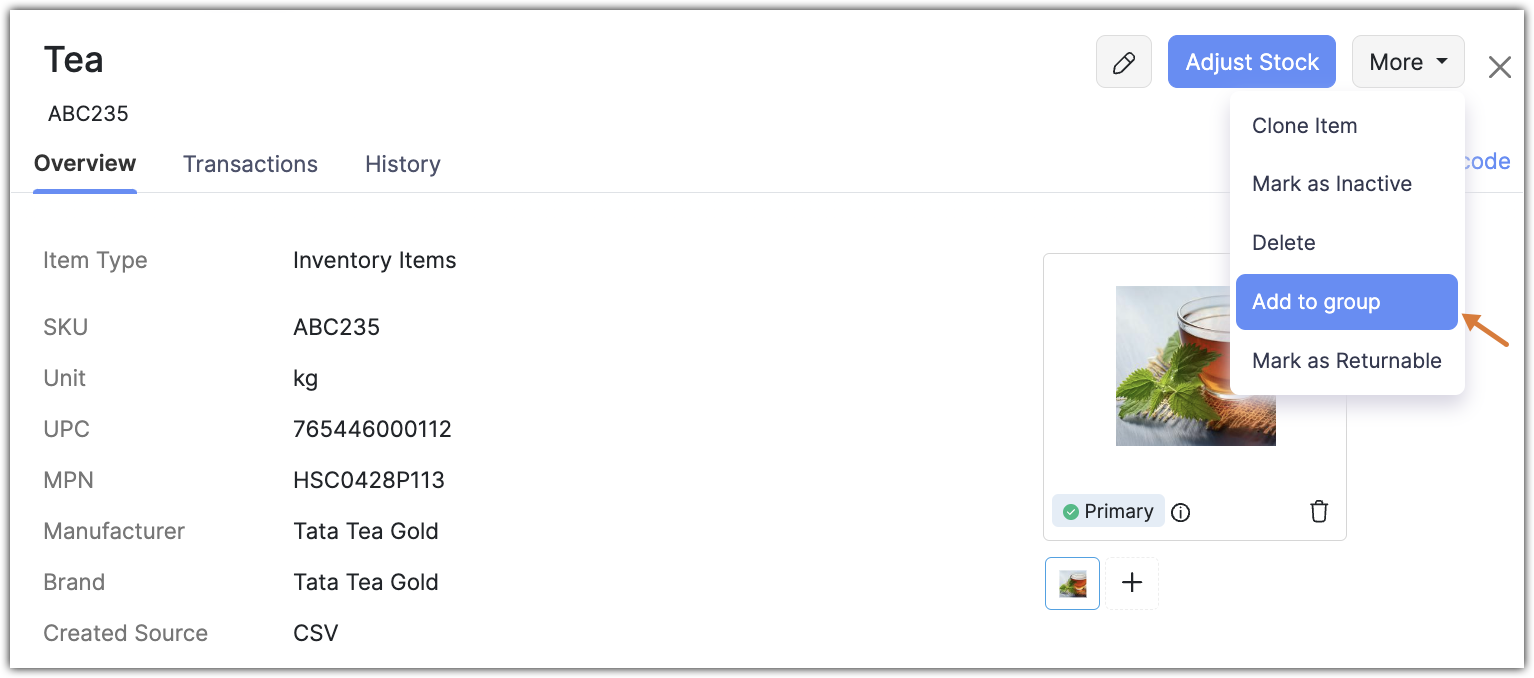Select the small tea image thumbnail
The image size is (1534, 678).
click(x=1072, y=583)
